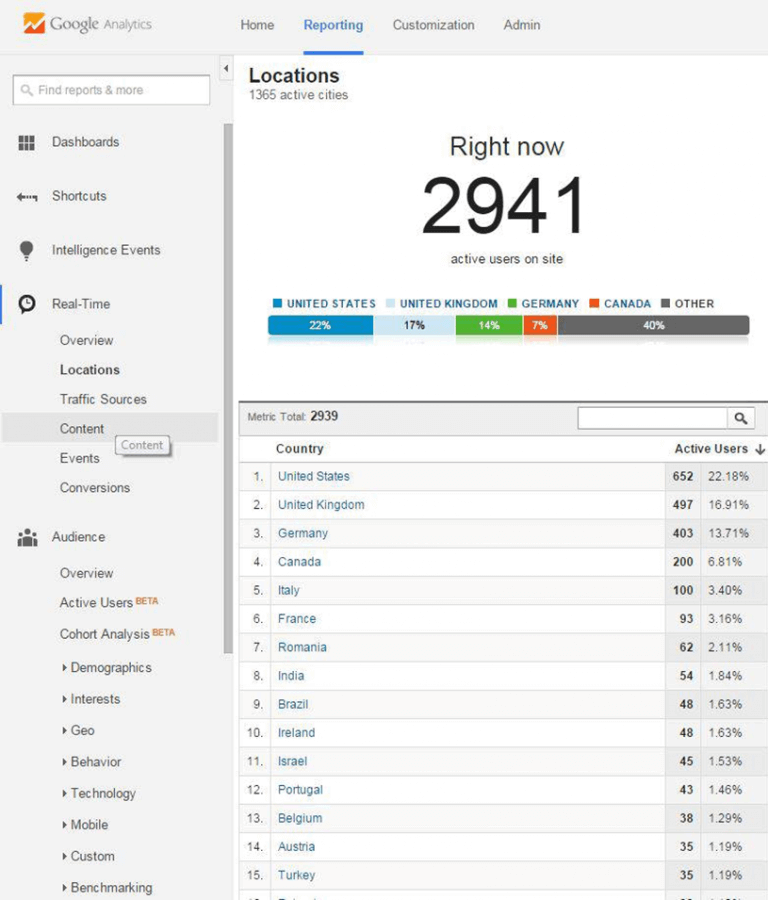Click the Audience people icon
The image size is (768, 900).
(x=27, y=537)
